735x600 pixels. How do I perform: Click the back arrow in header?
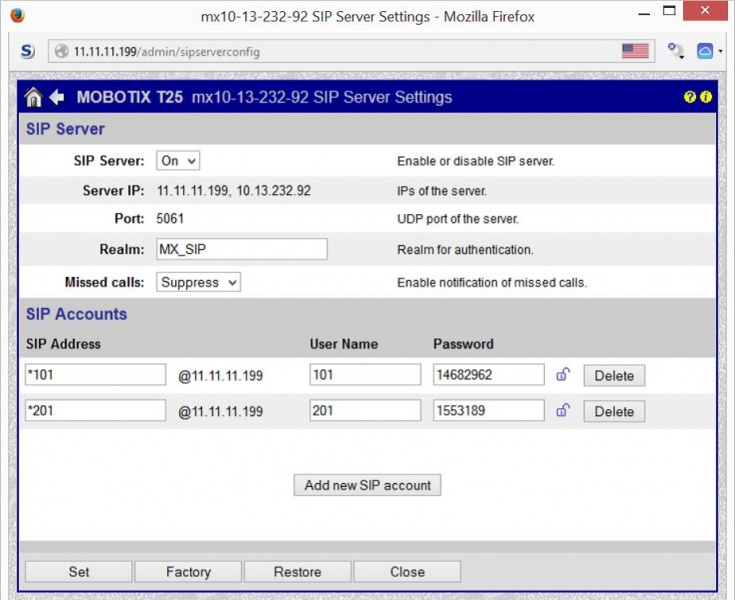[57, 97]
